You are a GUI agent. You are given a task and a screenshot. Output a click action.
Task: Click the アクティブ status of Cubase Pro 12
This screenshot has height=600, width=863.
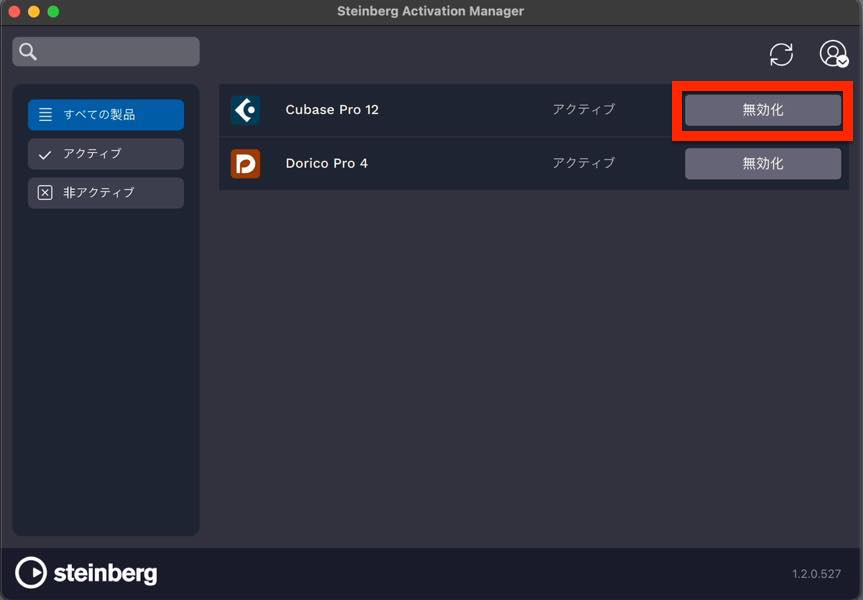point(583,110)
